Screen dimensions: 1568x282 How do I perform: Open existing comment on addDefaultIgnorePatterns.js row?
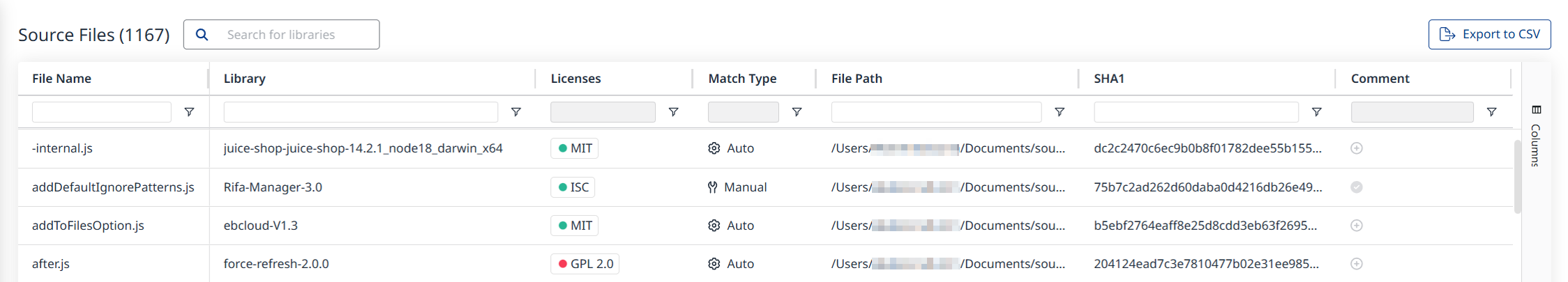tap(1357, 187)
